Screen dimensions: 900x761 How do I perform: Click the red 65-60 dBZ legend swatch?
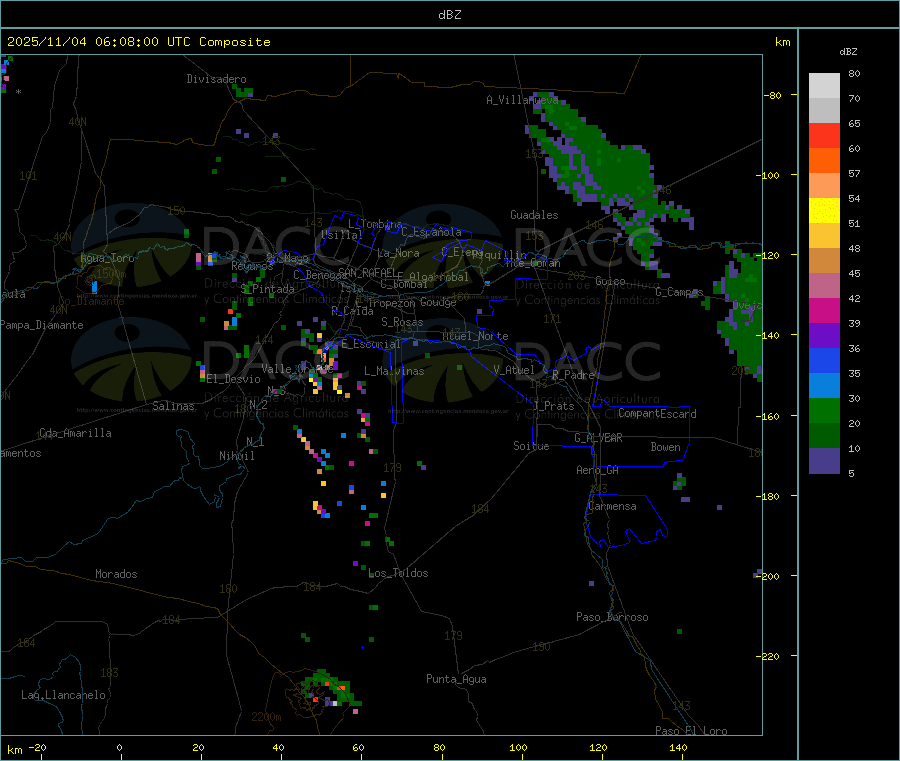[824, 135]
